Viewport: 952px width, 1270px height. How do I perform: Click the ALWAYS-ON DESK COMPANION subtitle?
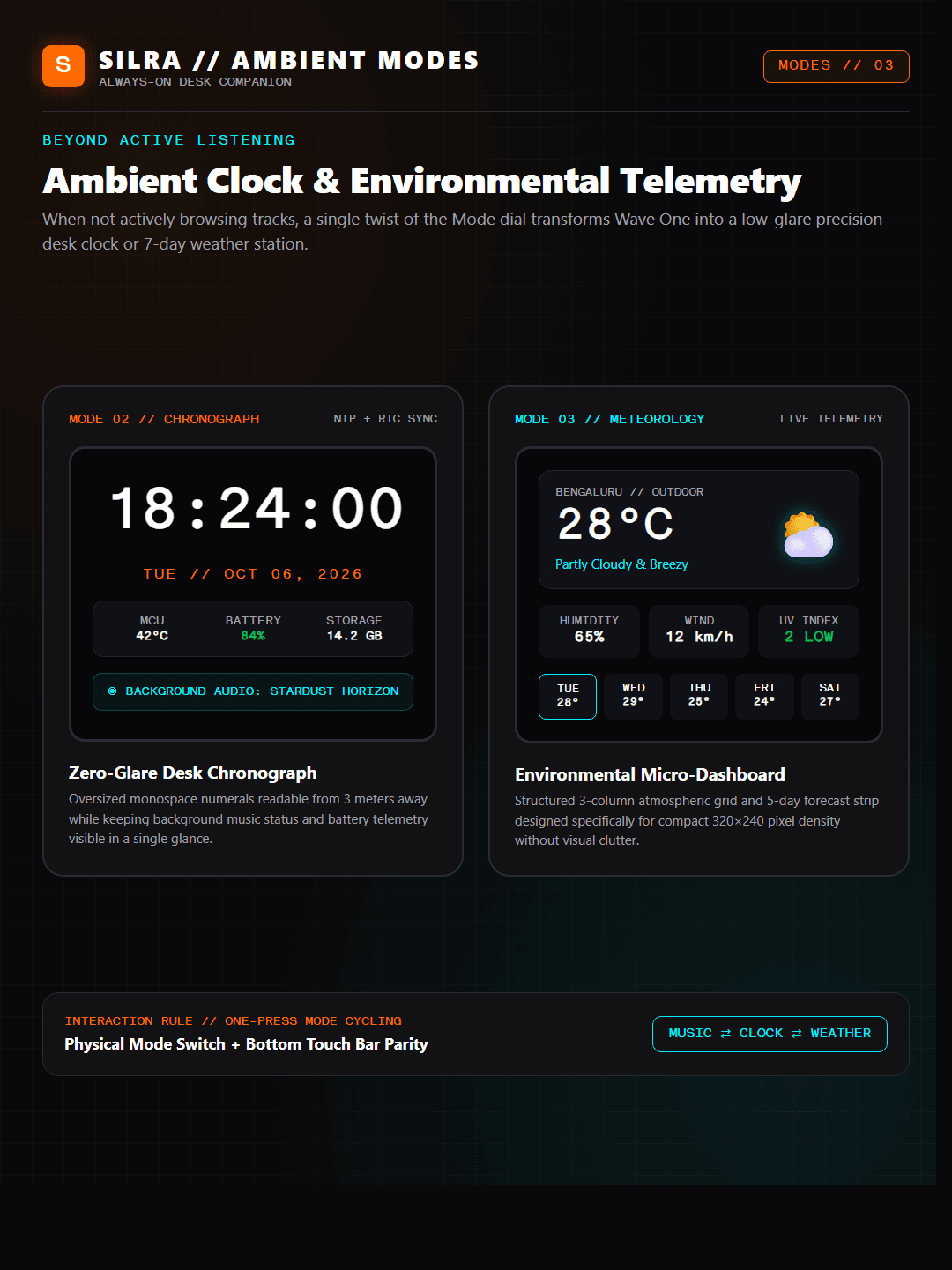[195, 82]
